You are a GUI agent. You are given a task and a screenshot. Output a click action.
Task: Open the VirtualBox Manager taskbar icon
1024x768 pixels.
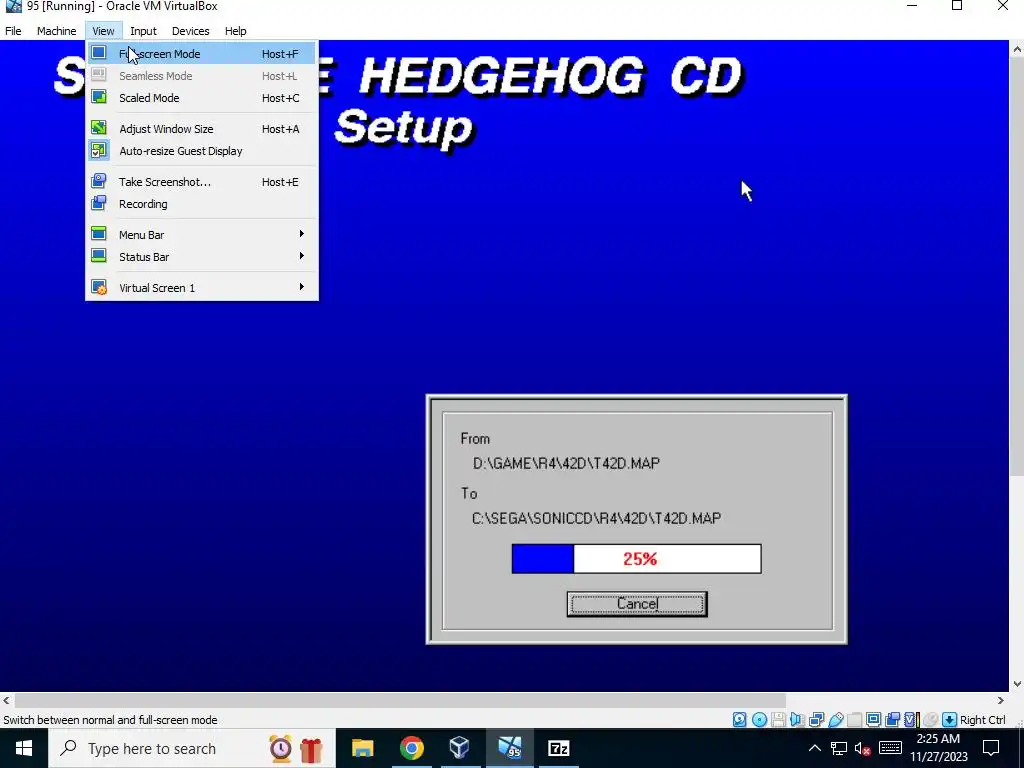(460, 748)
